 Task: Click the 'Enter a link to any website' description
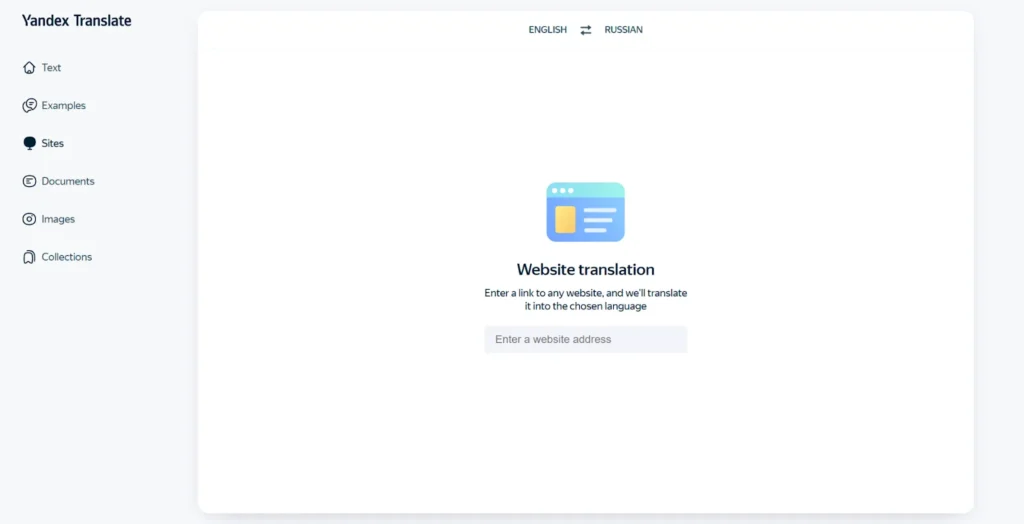click(x=586, y=299)
